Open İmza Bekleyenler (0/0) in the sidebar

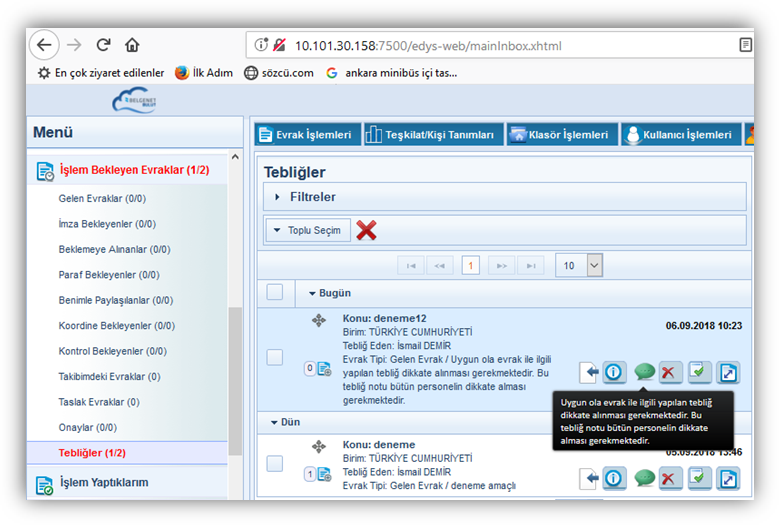107,224
